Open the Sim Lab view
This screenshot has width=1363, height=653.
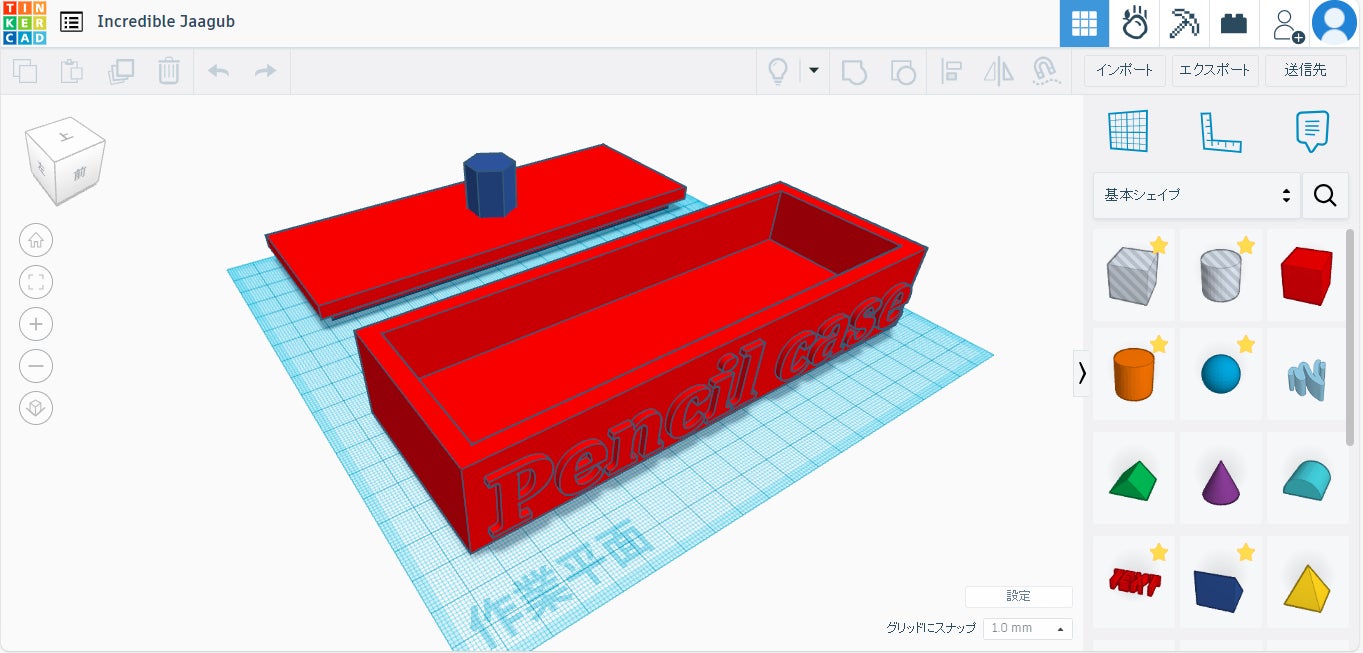1134,23
